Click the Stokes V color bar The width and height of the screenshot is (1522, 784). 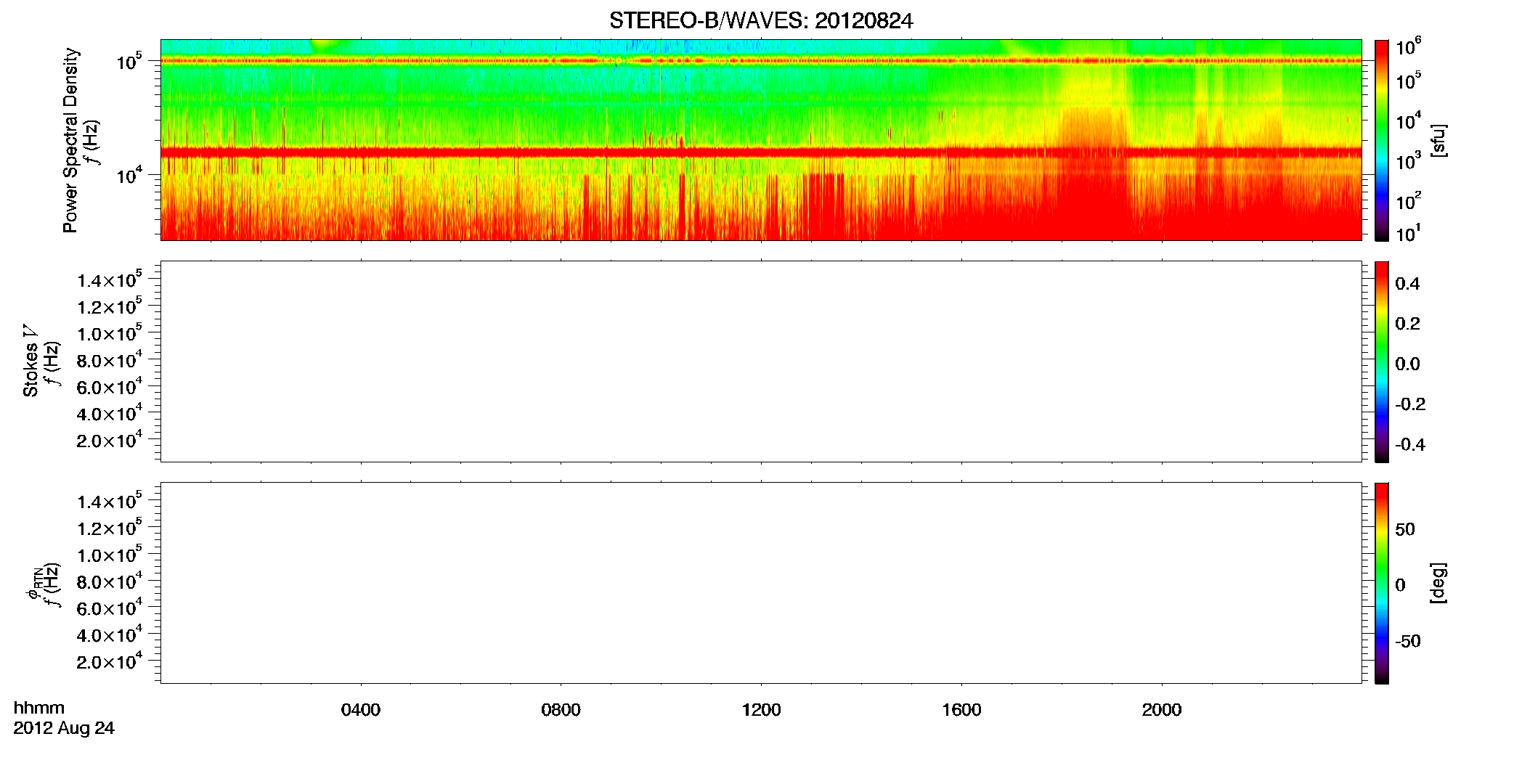click(x=1382, y=362)
